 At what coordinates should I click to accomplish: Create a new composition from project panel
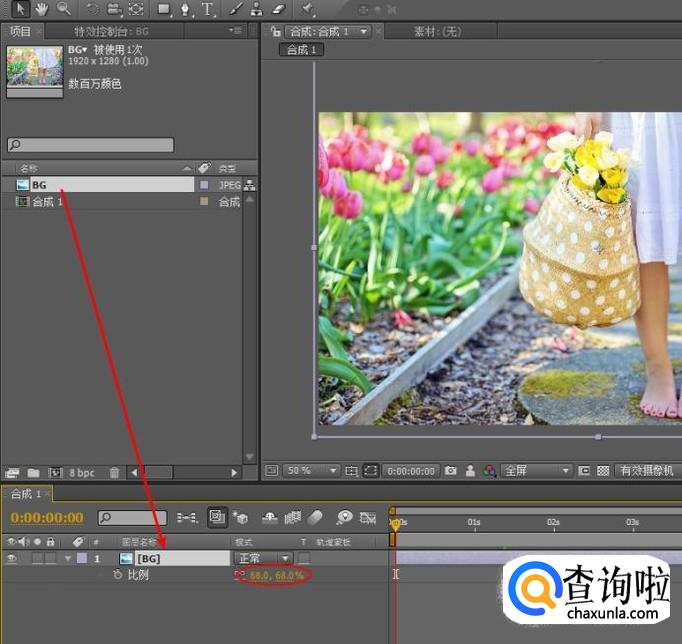click(55, 473)
